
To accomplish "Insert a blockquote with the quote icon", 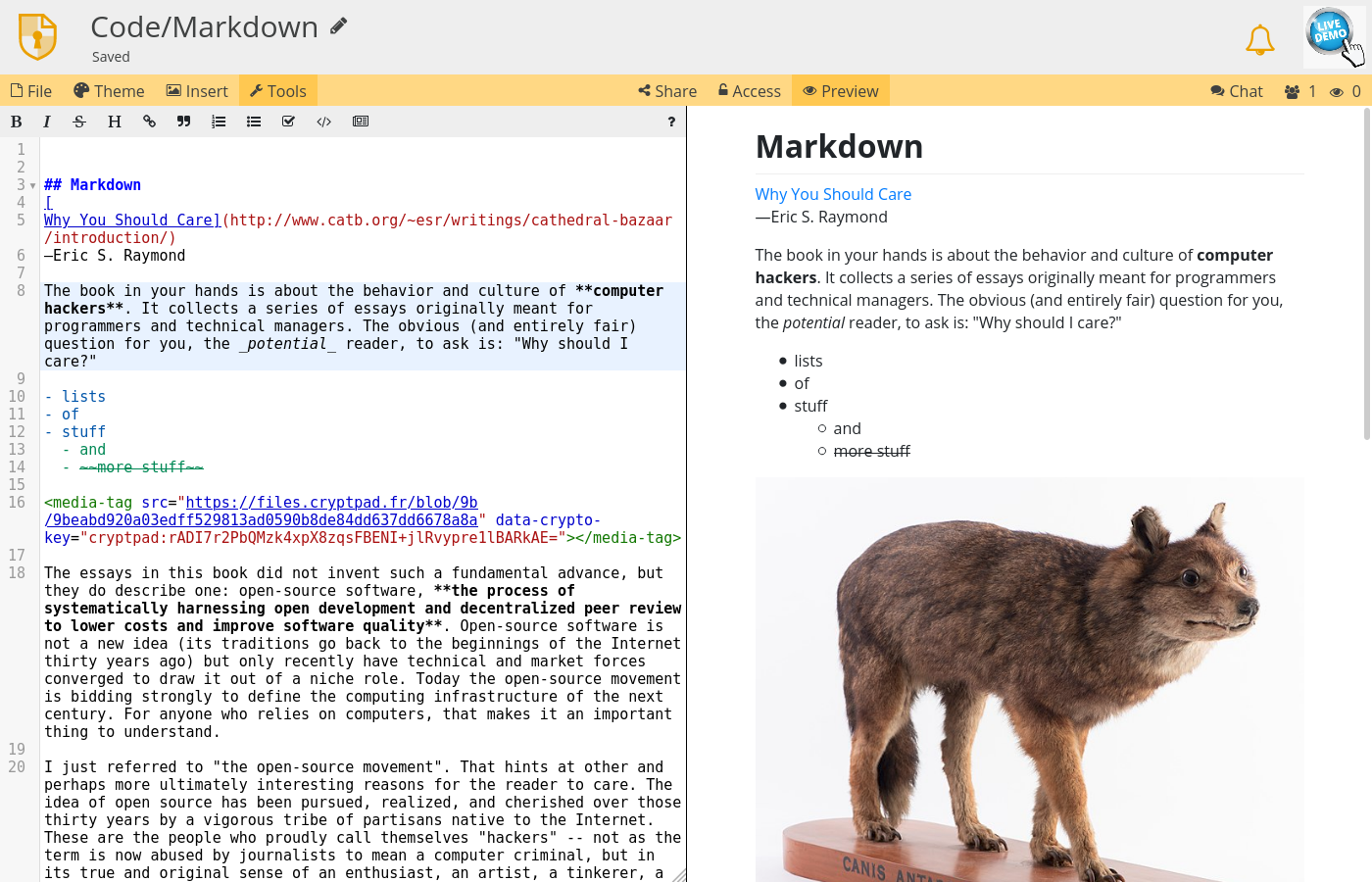I will coord(183,122).
